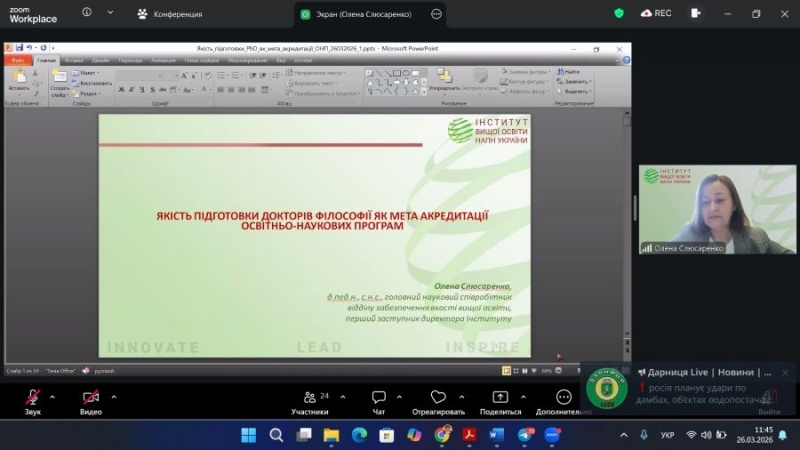
Task: Click the green encryption shield icon
Action: 619,14
